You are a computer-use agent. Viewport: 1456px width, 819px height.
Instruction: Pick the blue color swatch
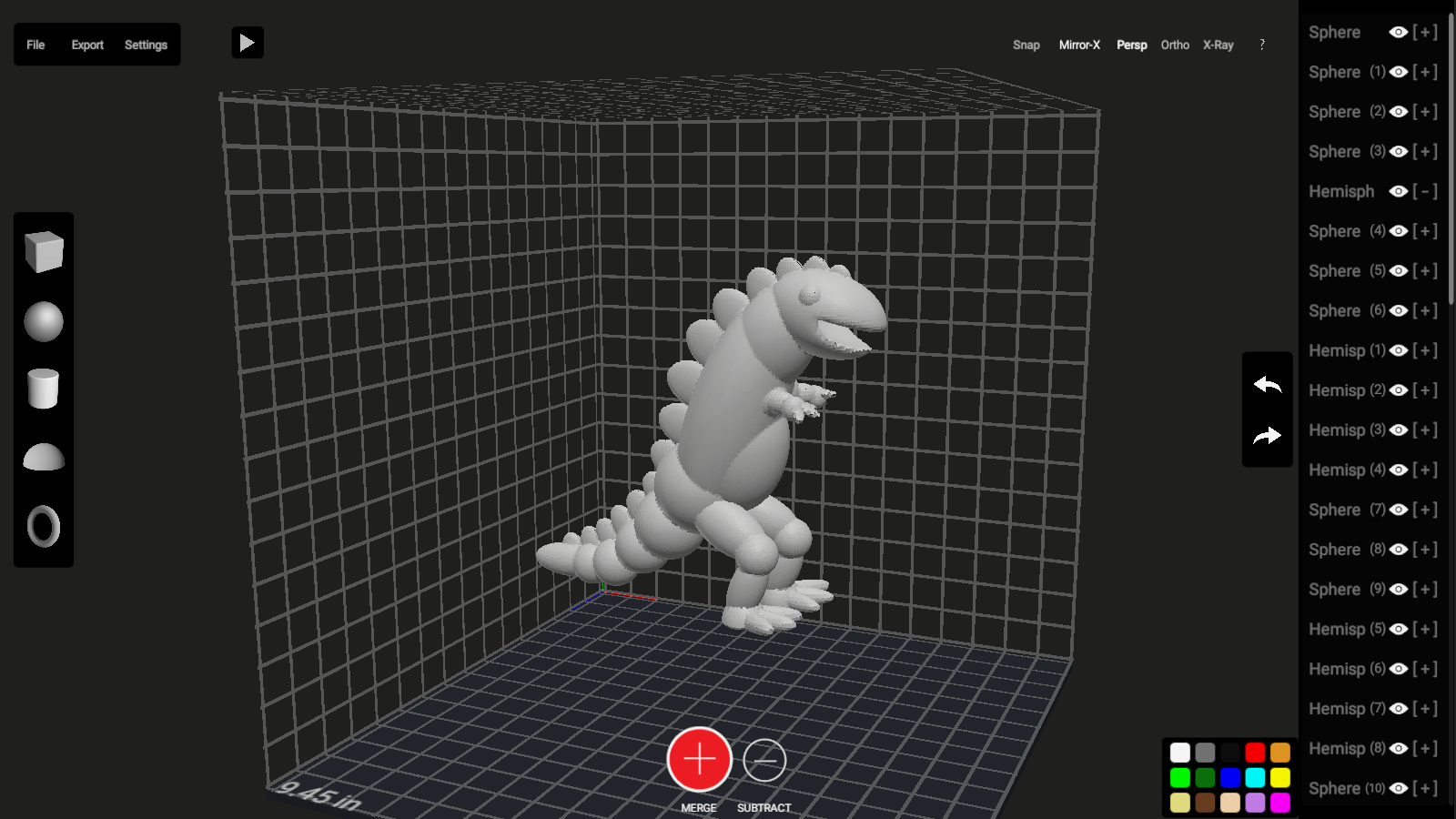point(1230,778)
